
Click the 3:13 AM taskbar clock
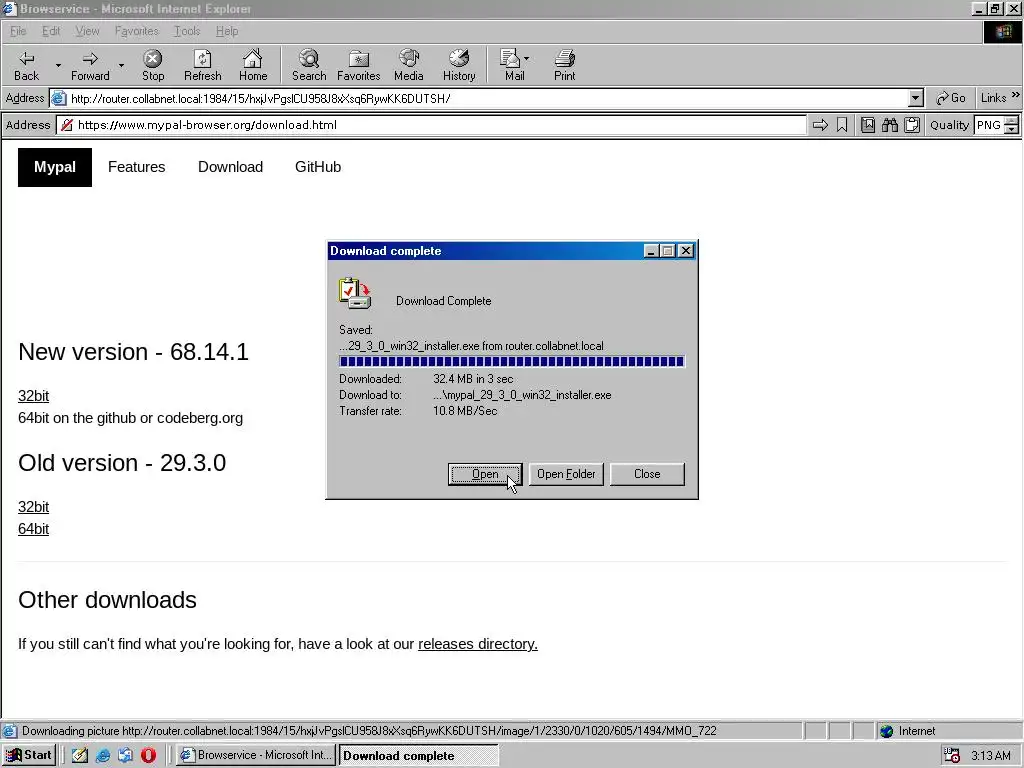pos(990,756)
